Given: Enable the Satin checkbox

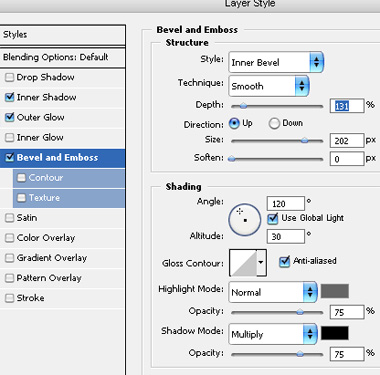Looking at the screenshot, I should [10, 218].
